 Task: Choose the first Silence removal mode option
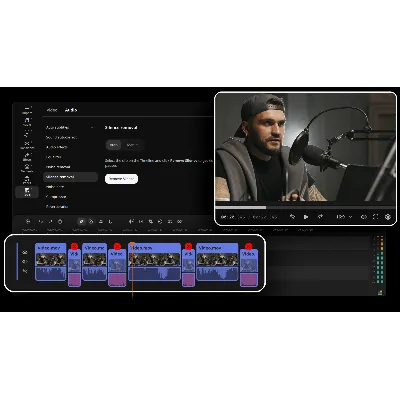point(114,145)
